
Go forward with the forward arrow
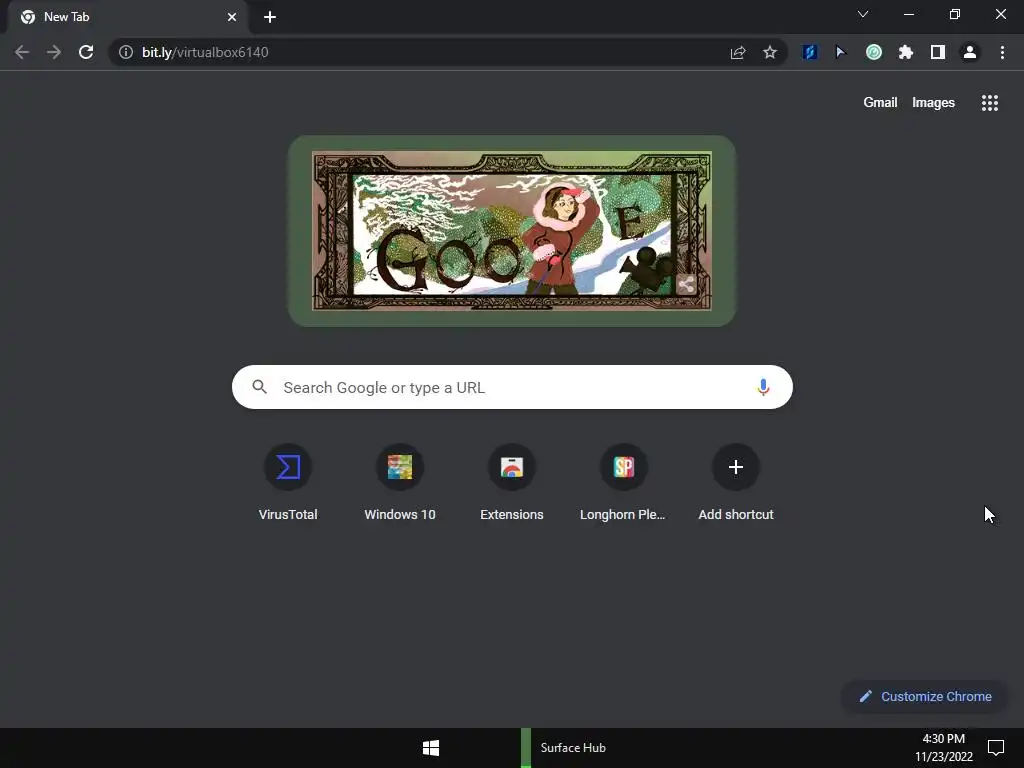point(54,52)
